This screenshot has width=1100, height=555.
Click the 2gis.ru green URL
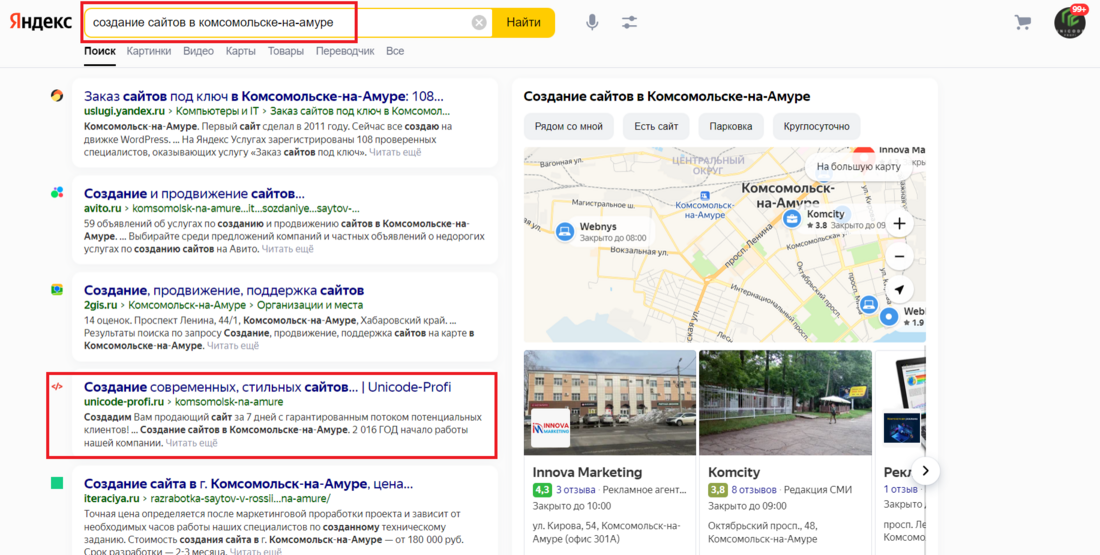[x=101, y=305]
